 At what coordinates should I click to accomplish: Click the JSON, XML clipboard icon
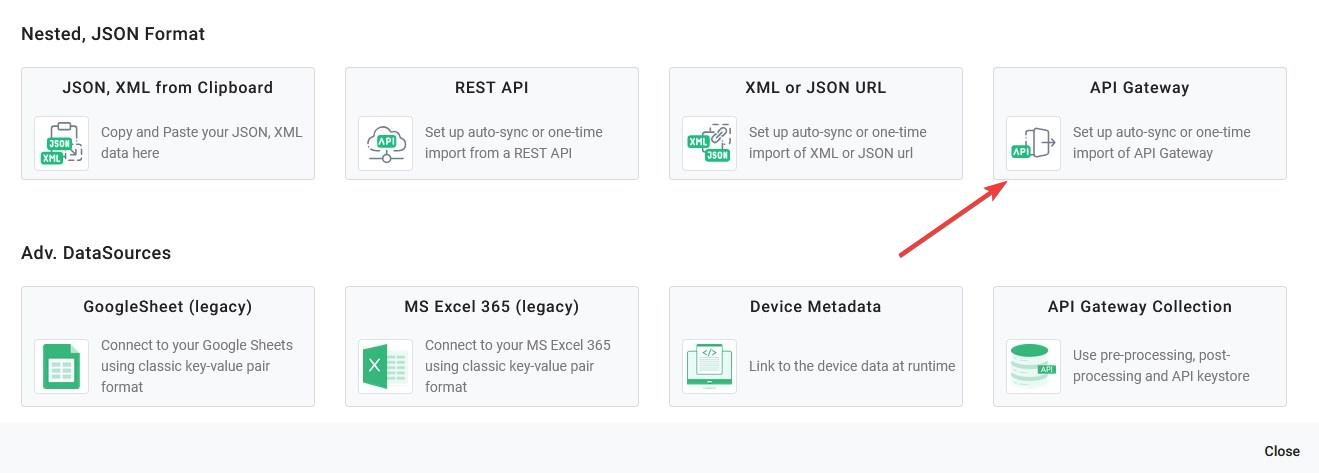[x=61, y=143]
